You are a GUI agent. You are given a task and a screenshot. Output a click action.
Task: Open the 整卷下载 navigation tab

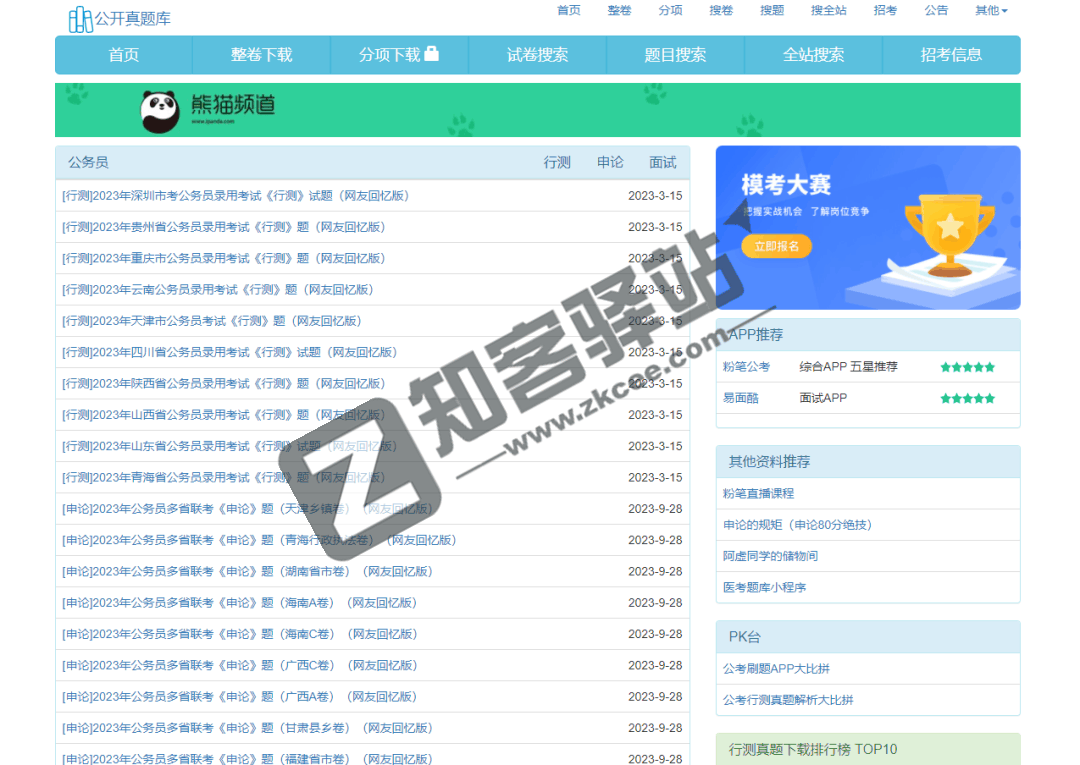(x=261, y=55)
